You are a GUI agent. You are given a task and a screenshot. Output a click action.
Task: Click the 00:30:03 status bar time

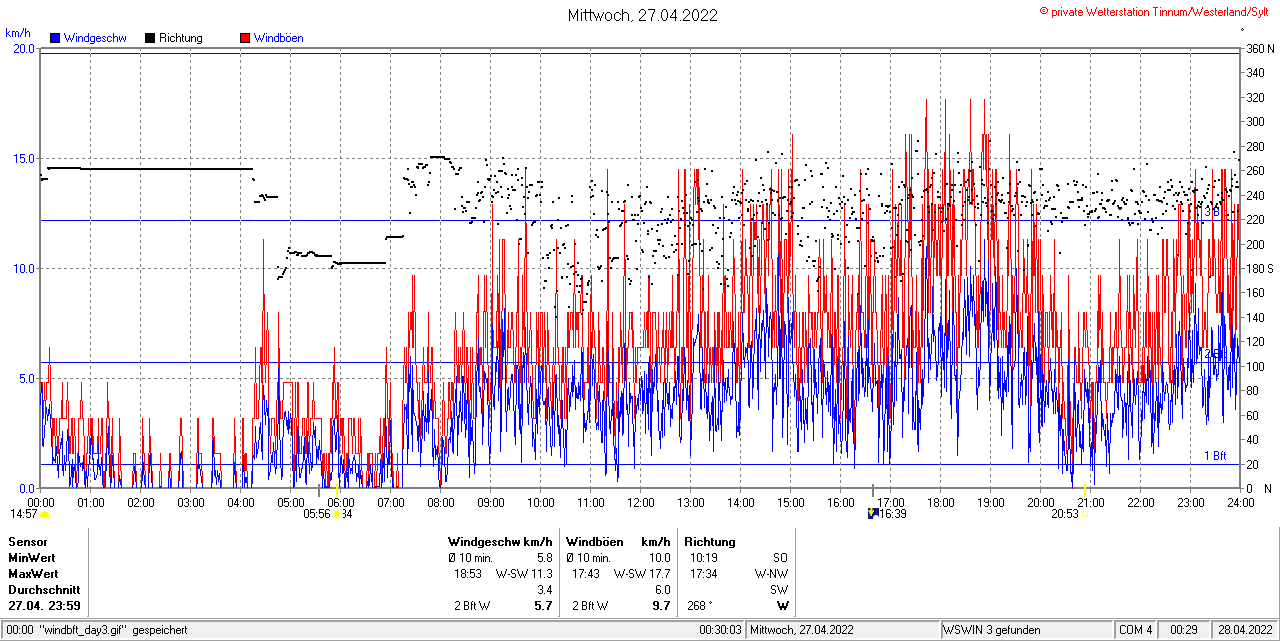coord(720,630)
